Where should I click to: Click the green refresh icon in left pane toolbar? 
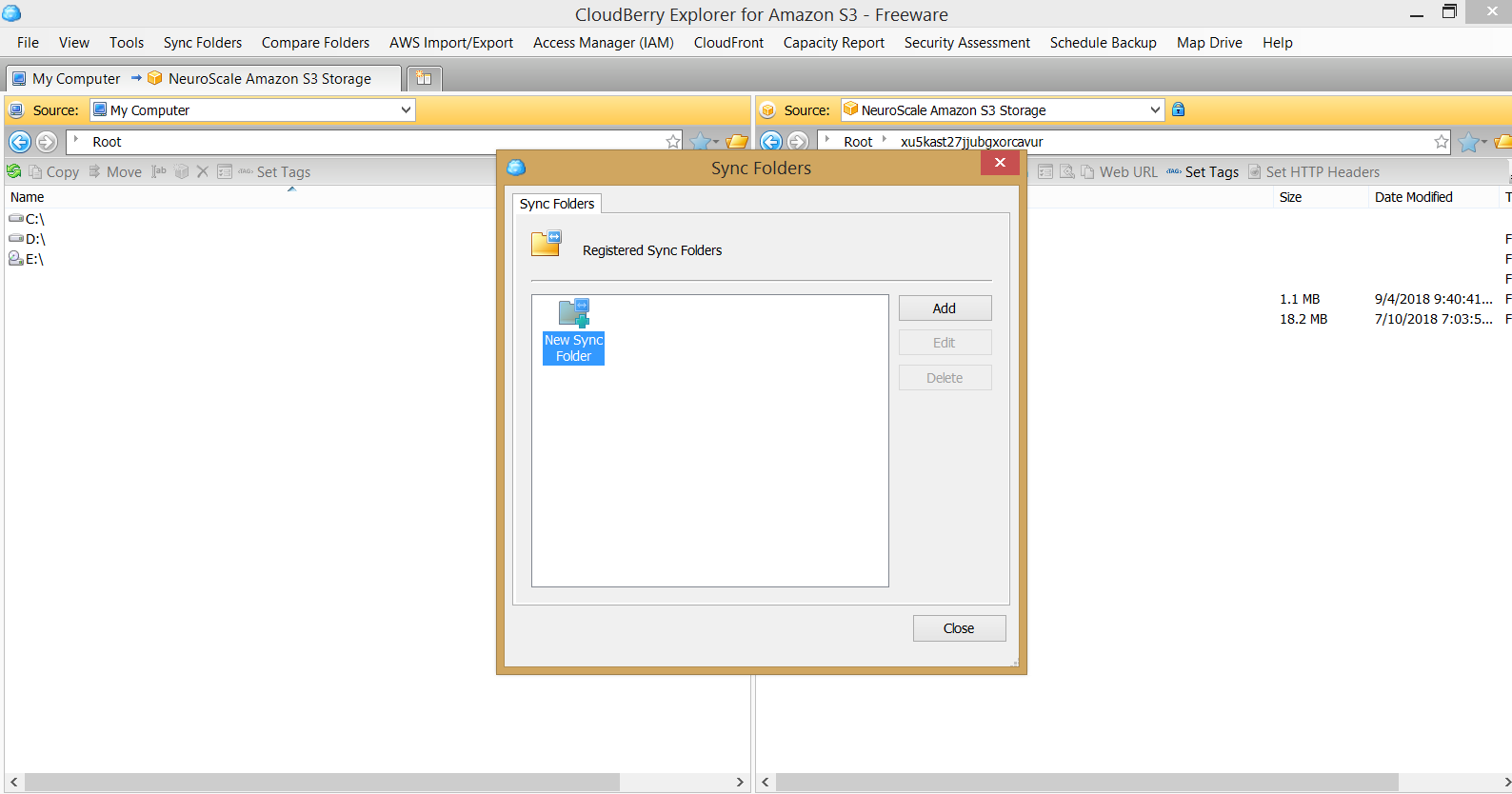(x=13, y=171)
